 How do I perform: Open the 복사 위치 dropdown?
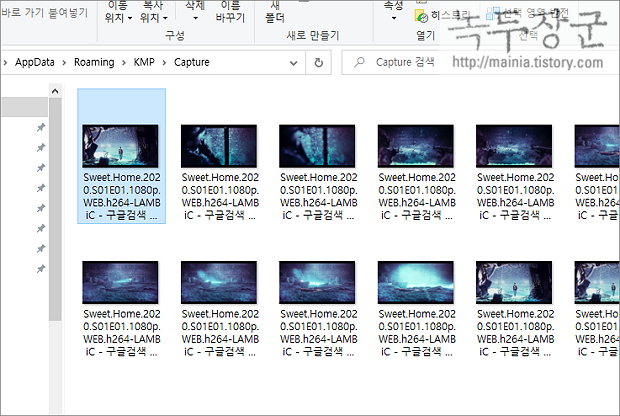click(153, 11)
